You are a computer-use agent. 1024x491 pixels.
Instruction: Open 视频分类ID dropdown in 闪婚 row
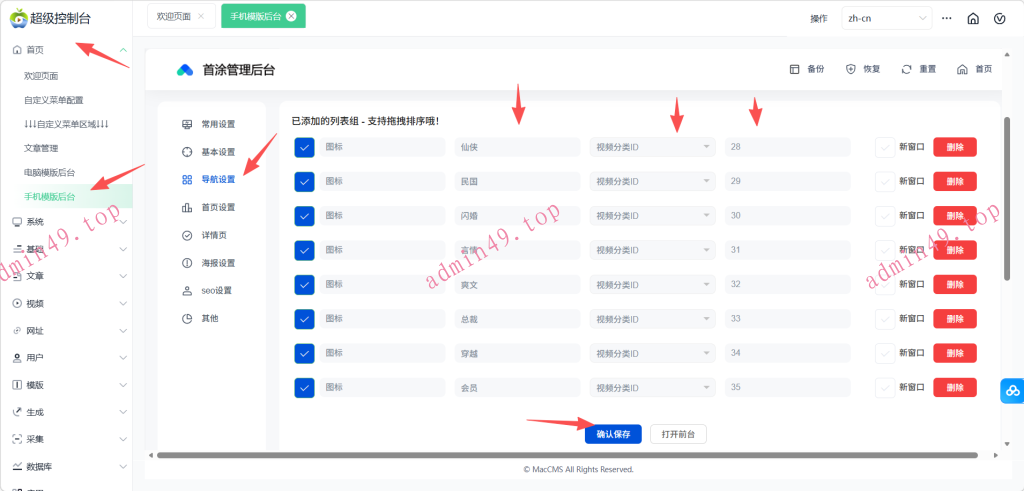point(652,216)
